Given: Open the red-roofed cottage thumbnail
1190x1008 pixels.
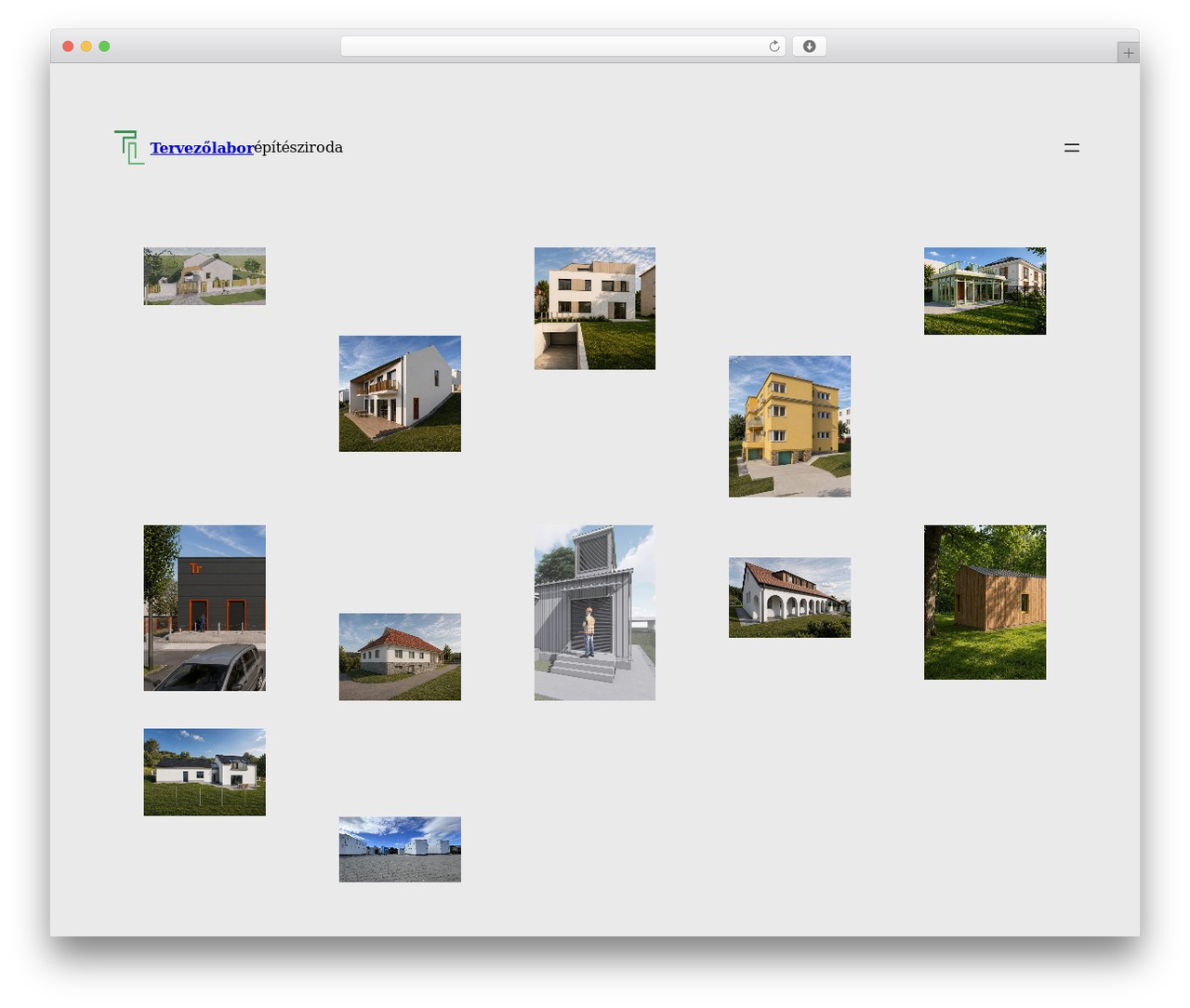Looking at the screenshot, I should pos(400,657).
